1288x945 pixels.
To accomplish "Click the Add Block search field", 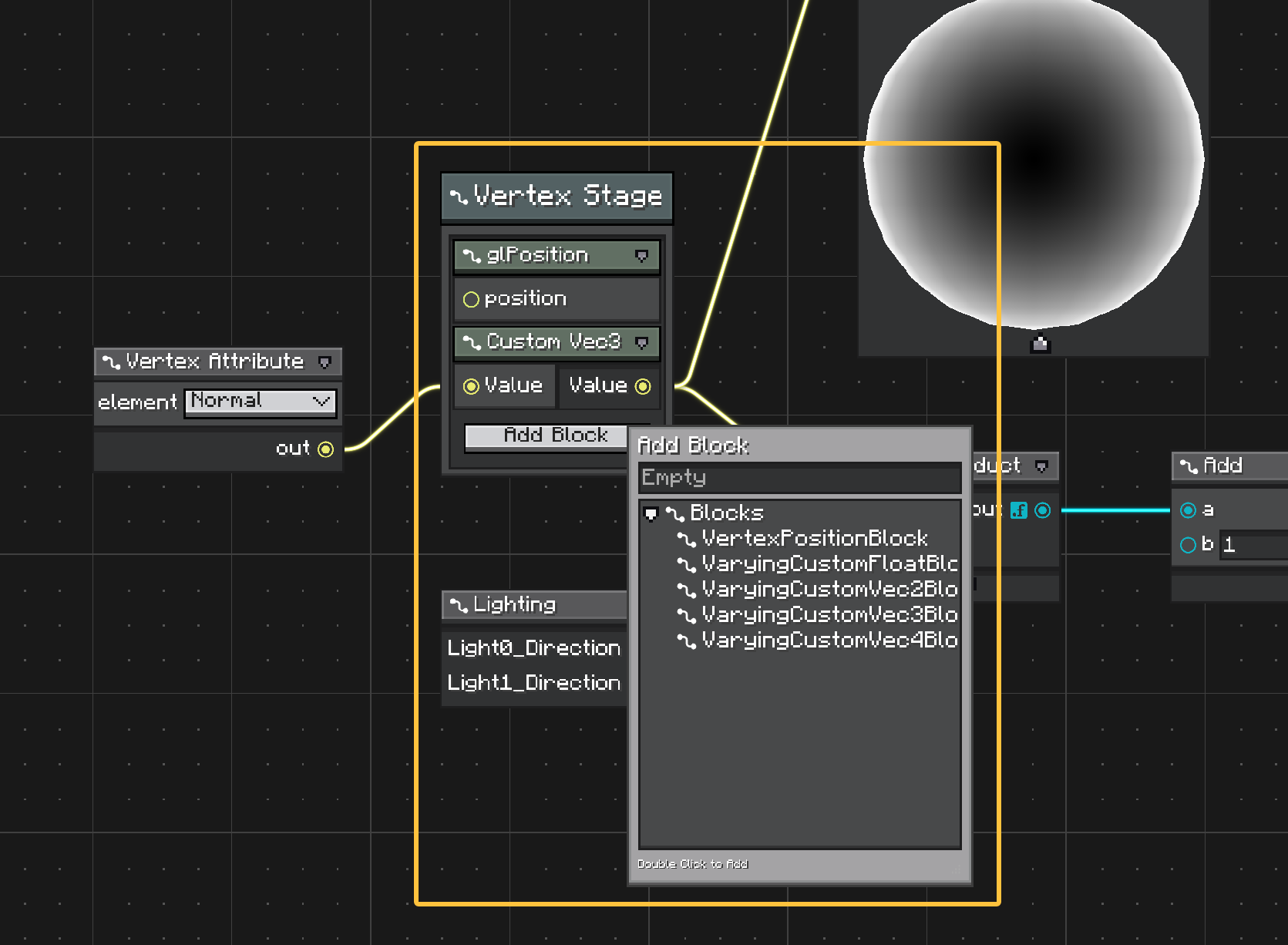I will pos(799,478).
